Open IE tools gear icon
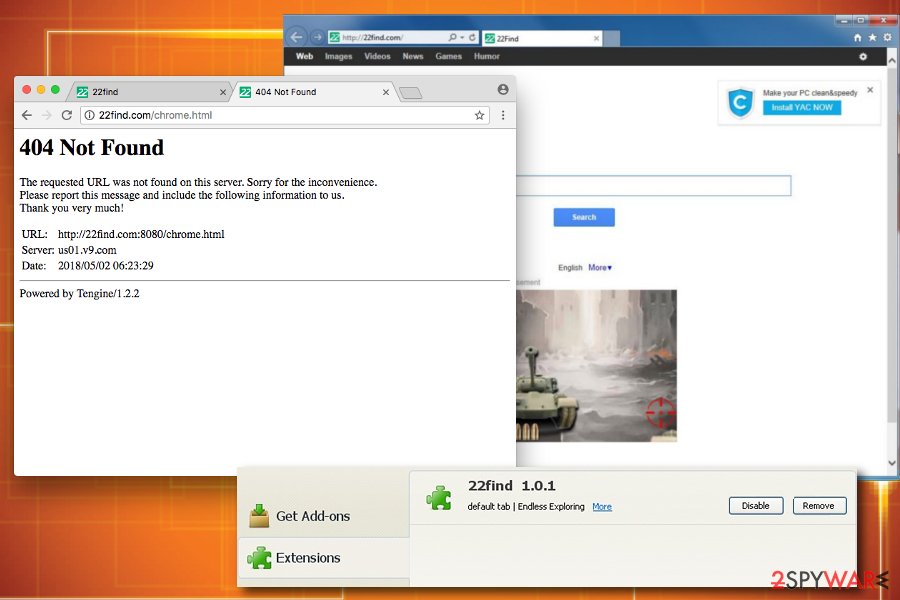Viewport: 900px width, 600px height. 887,37
